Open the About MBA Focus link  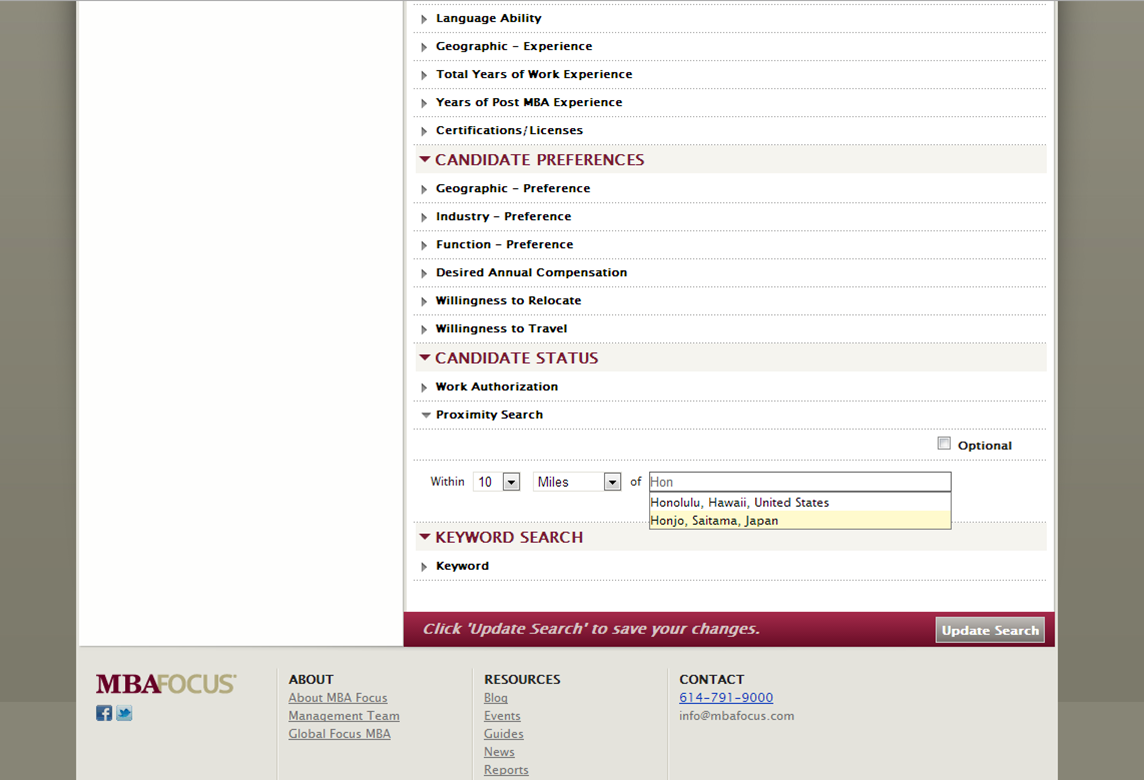338,698
